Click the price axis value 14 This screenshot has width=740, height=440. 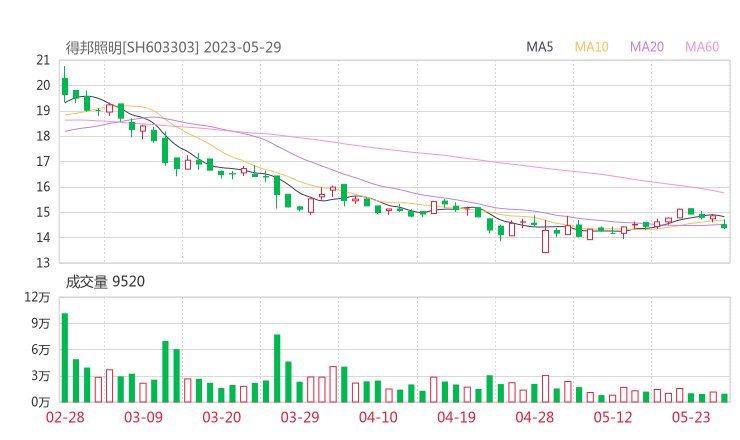coord(43,237)
